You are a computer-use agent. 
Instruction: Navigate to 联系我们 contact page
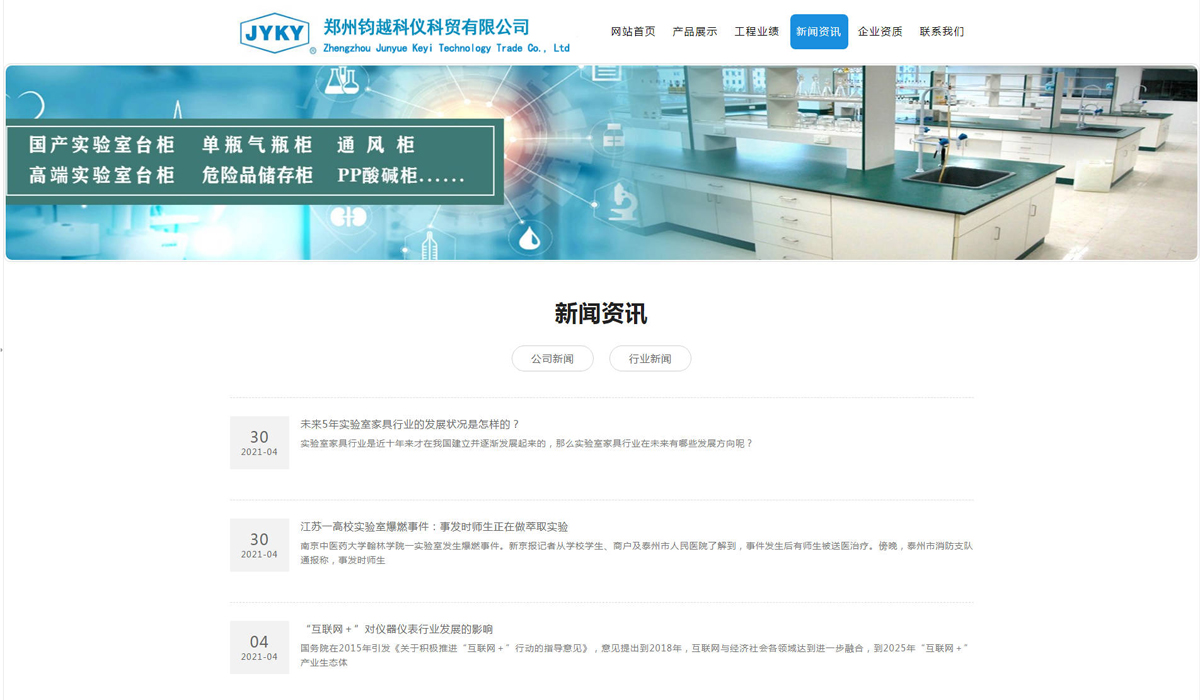point(942,32)
